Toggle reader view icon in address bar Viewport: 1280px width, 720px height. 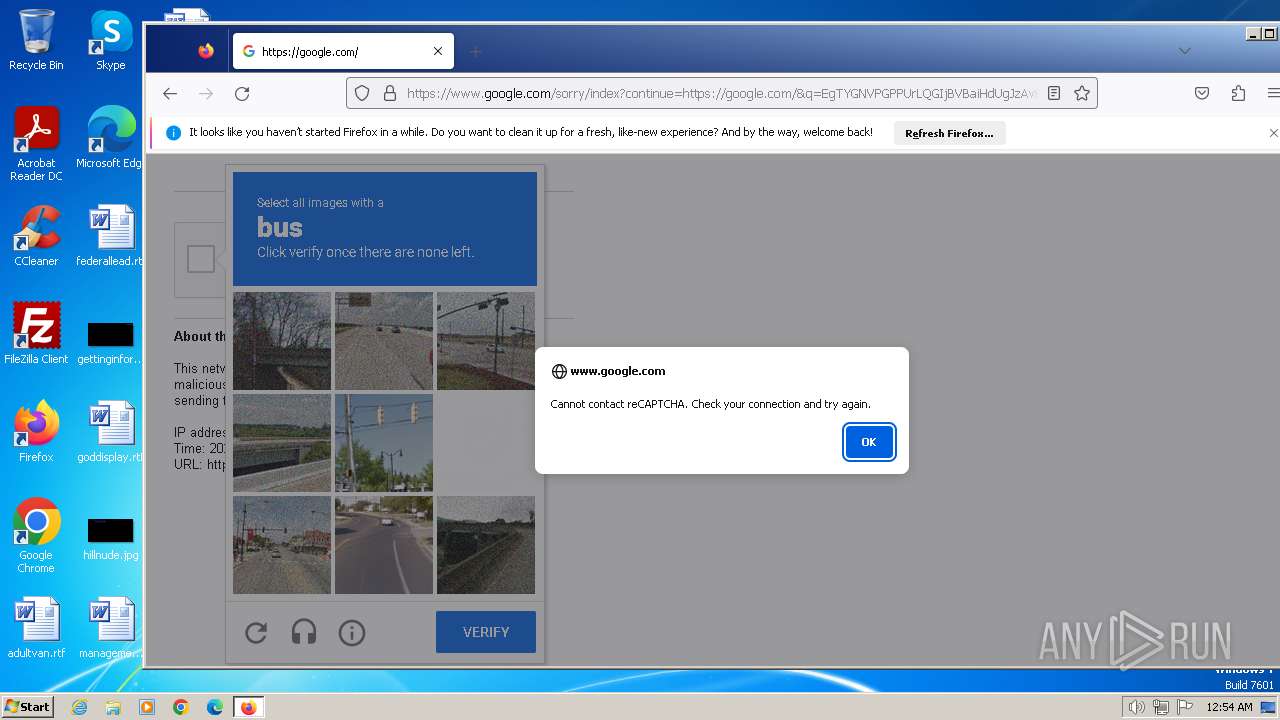pyautogui.click(x=1054, y=93)
